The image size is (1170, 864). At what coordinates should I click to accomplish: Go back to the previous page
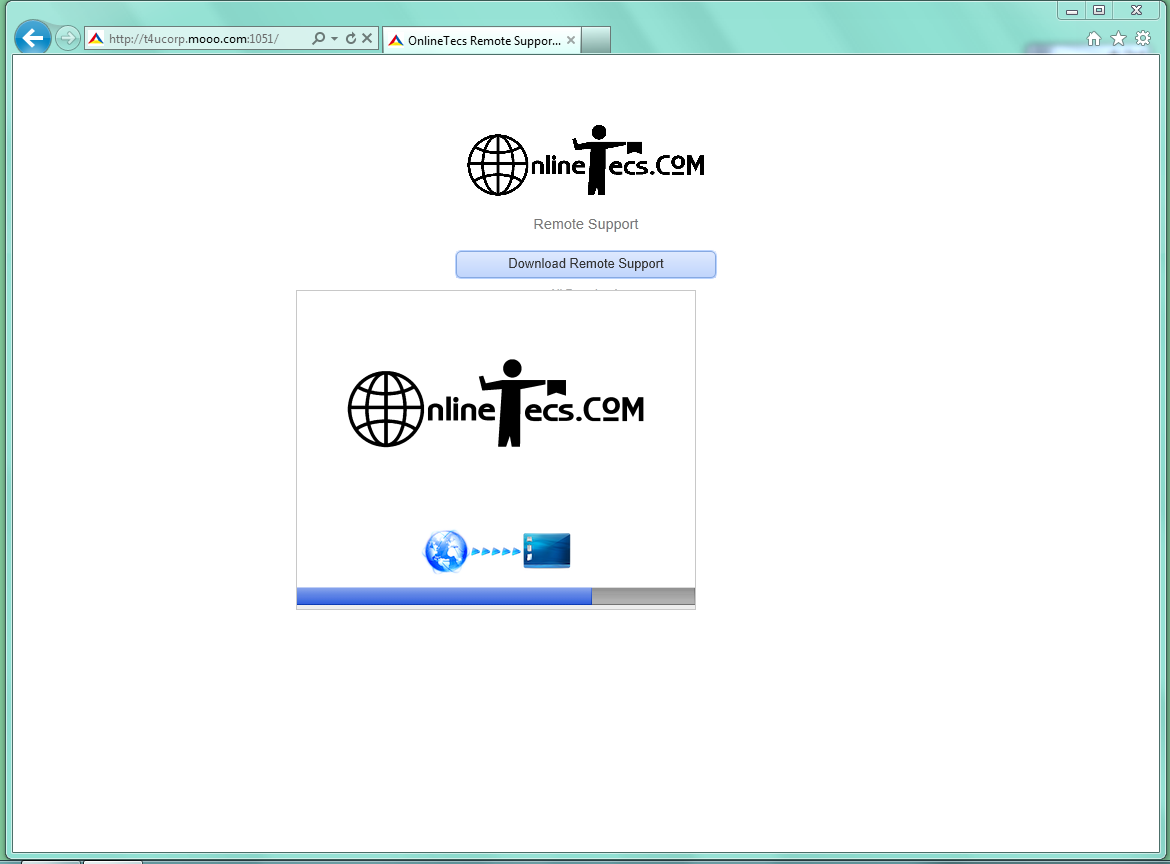(x=32, y=38)
